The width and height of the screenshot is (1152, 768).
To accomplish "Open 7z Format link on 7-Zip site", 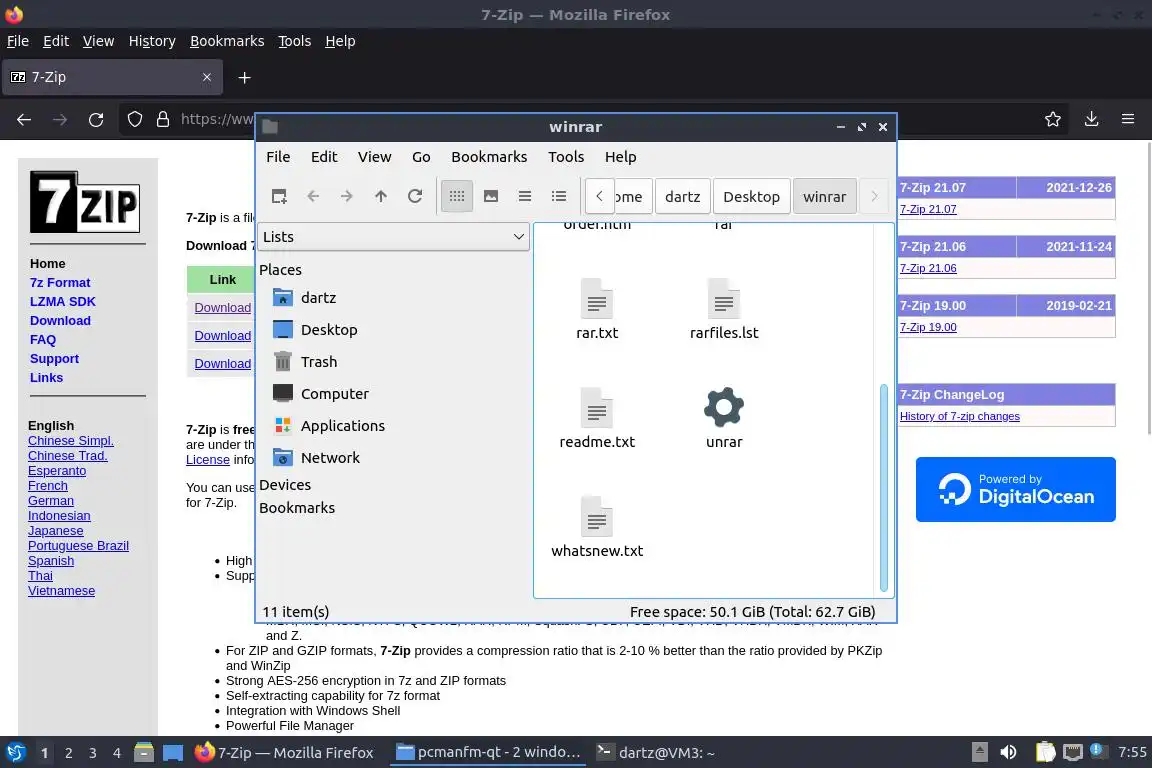I will click(x=60, y=283).
